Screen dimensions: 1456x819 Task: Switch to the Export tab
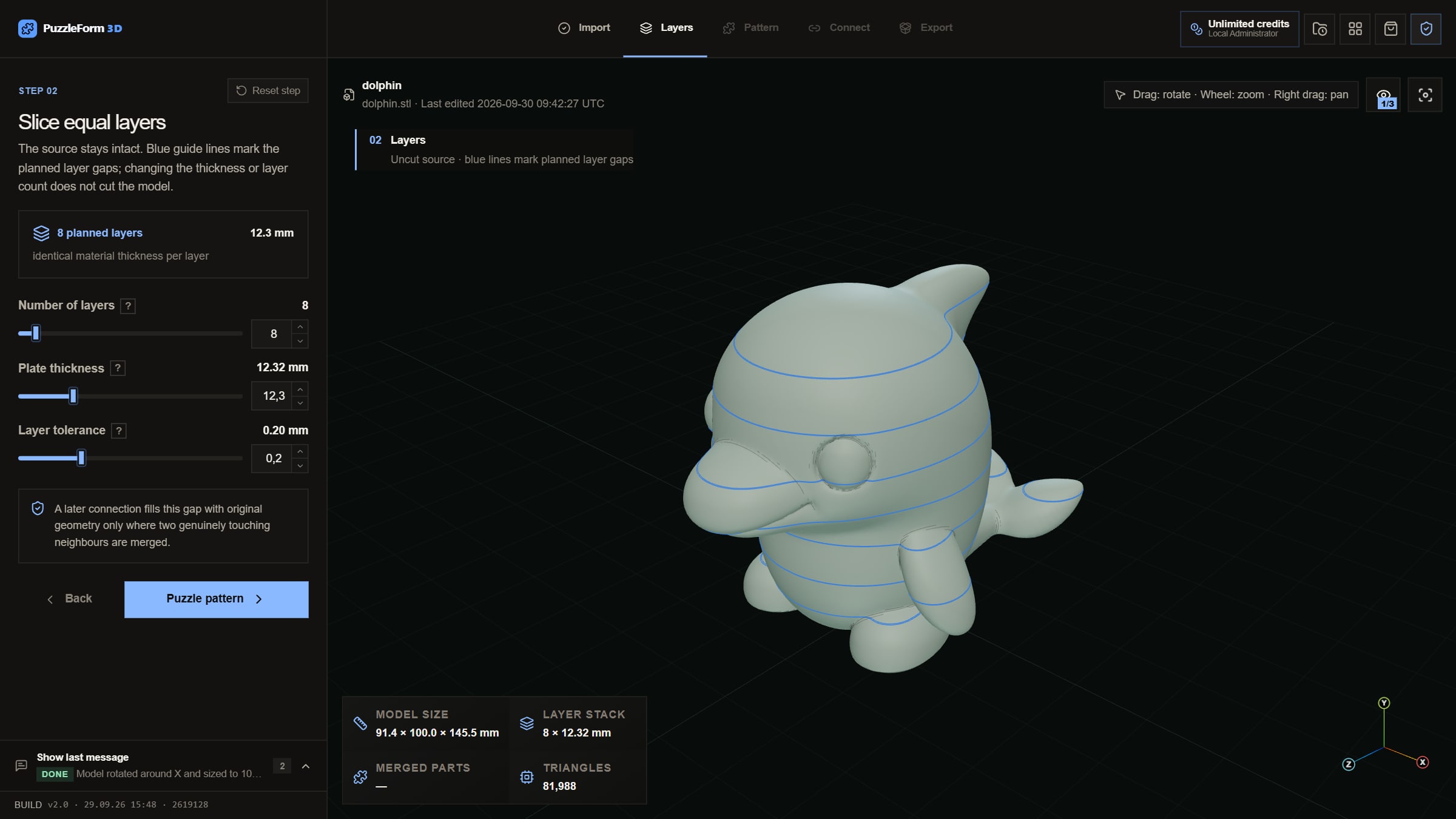(x=926, y=28)
